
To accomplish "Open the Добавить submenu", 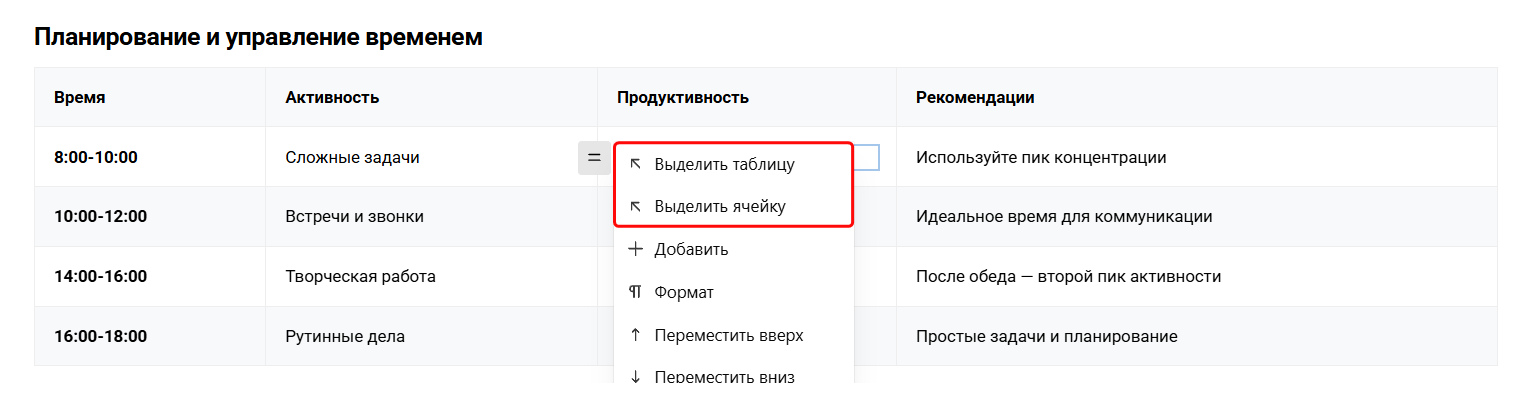I will click(x=734, y=249).
